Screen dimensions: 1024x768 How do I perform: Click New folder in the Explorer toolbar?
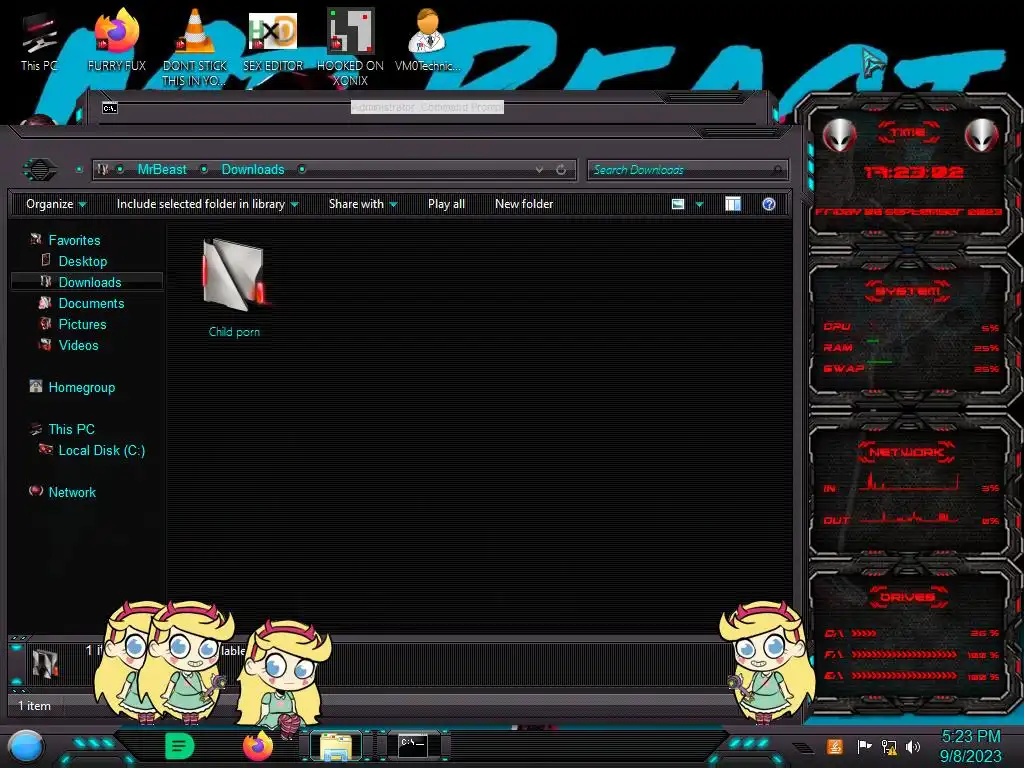tap(524, 204)
